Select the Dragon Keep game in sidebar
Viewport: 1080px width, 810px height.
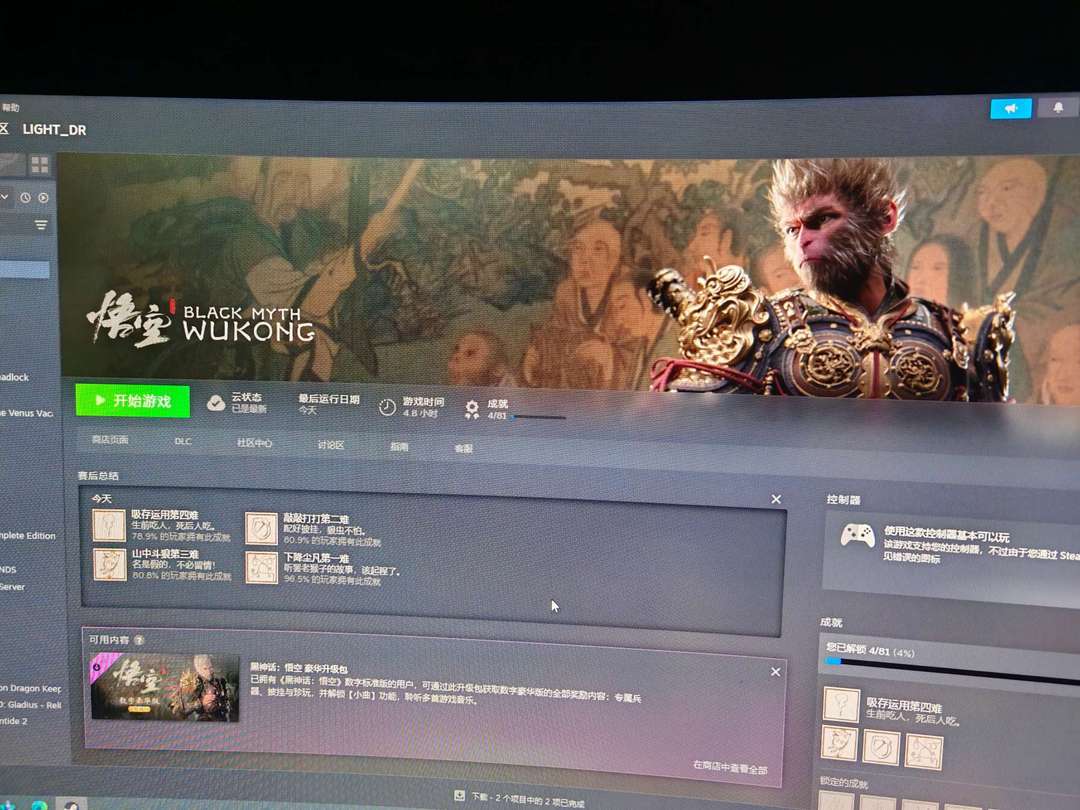pyautogui.click(x=30, y=687)
